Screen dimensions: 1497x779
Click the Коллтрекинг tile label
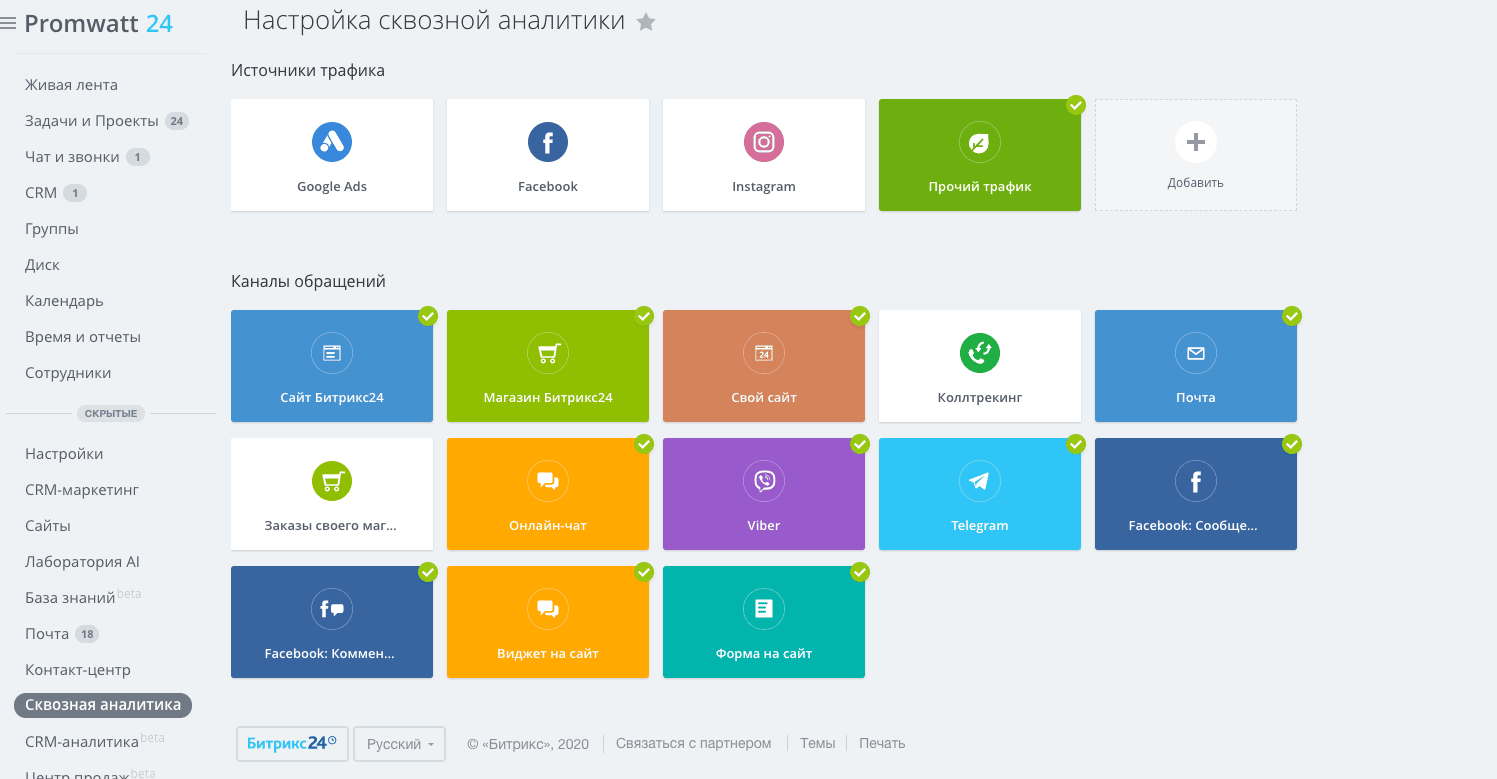click(x=980, y=398)
